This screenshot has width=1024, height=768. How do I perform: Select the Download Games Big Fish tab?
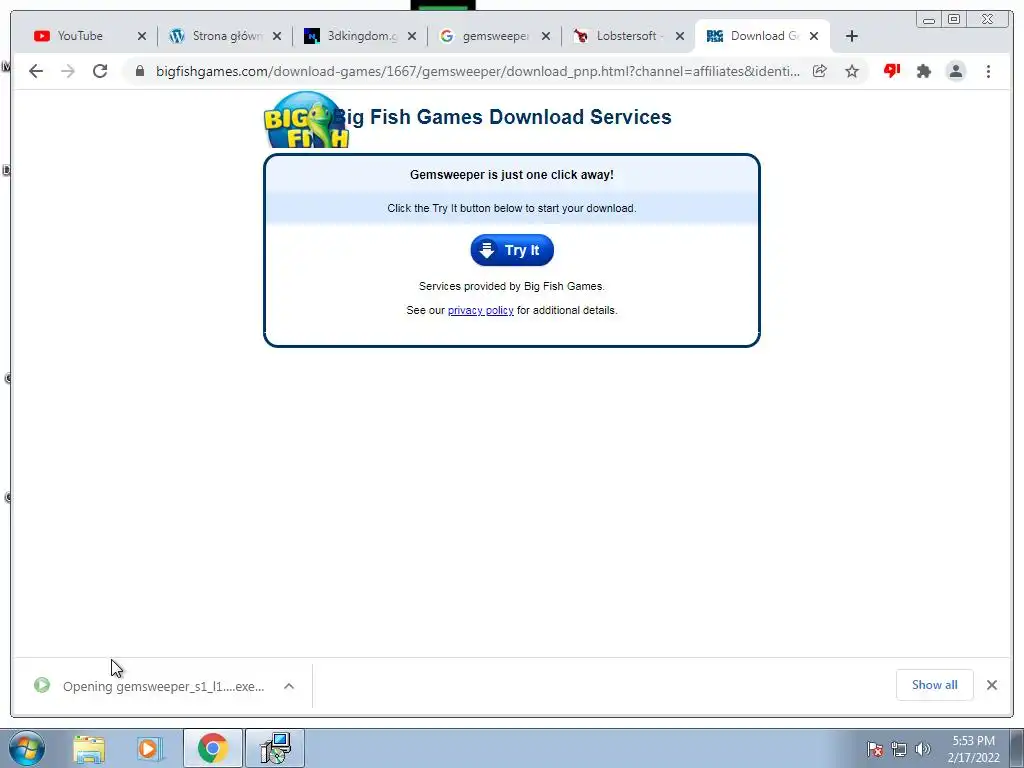756,36
